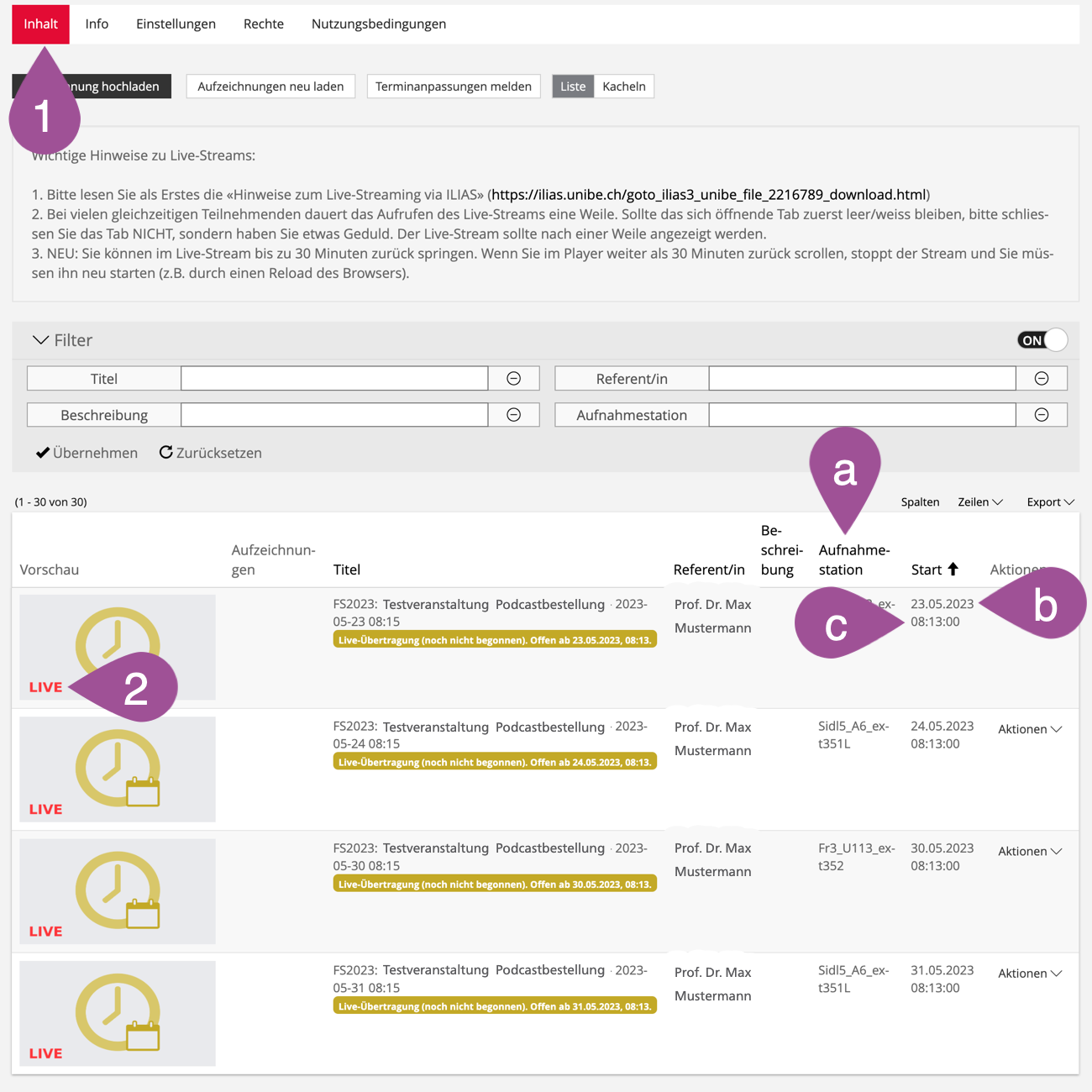
Task: Click into the Titel filter text field
Action: tap(334, 379)
